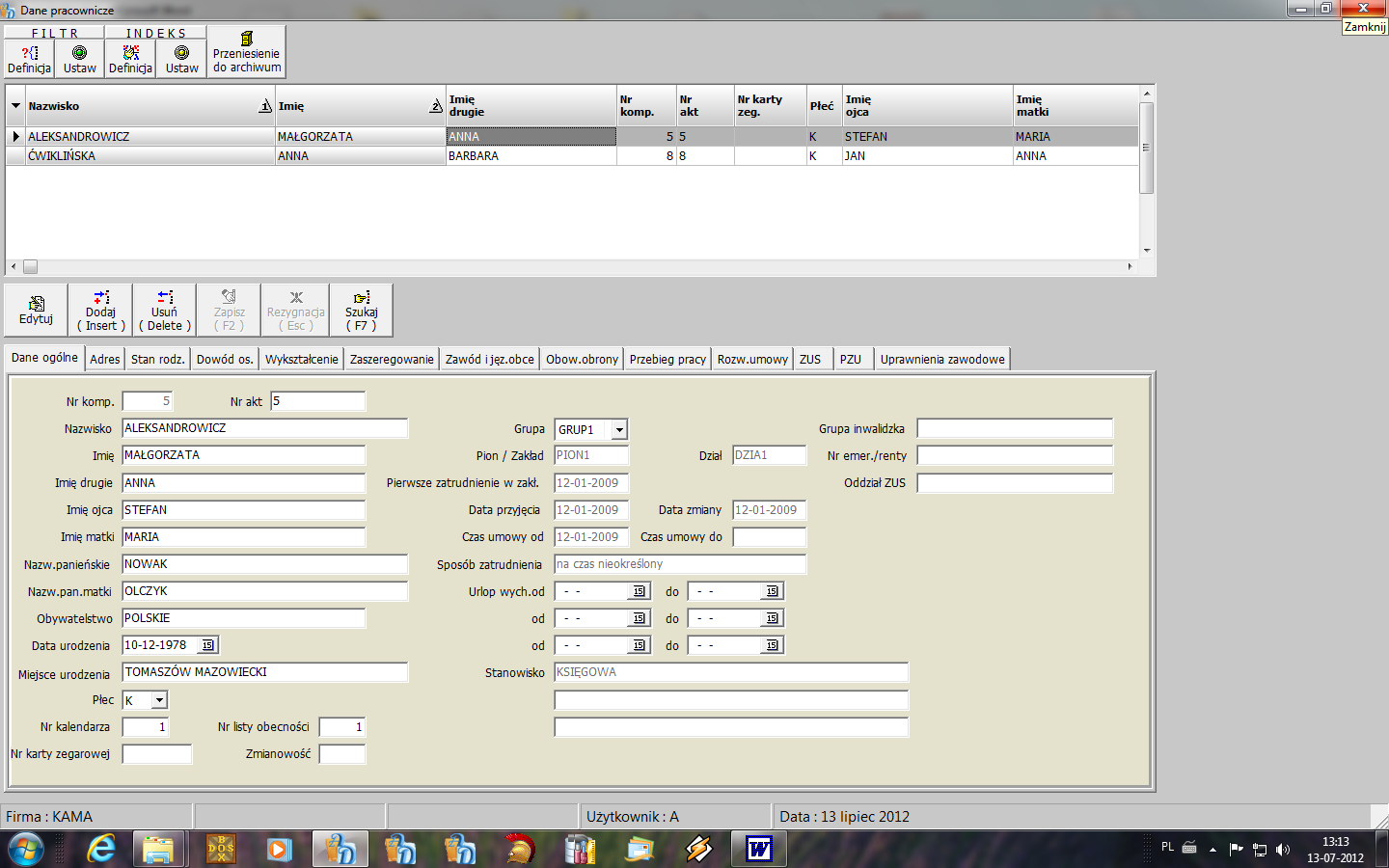
Task: Move the record via Przeniesienie do archiwum
Action: tap(247, 52)
